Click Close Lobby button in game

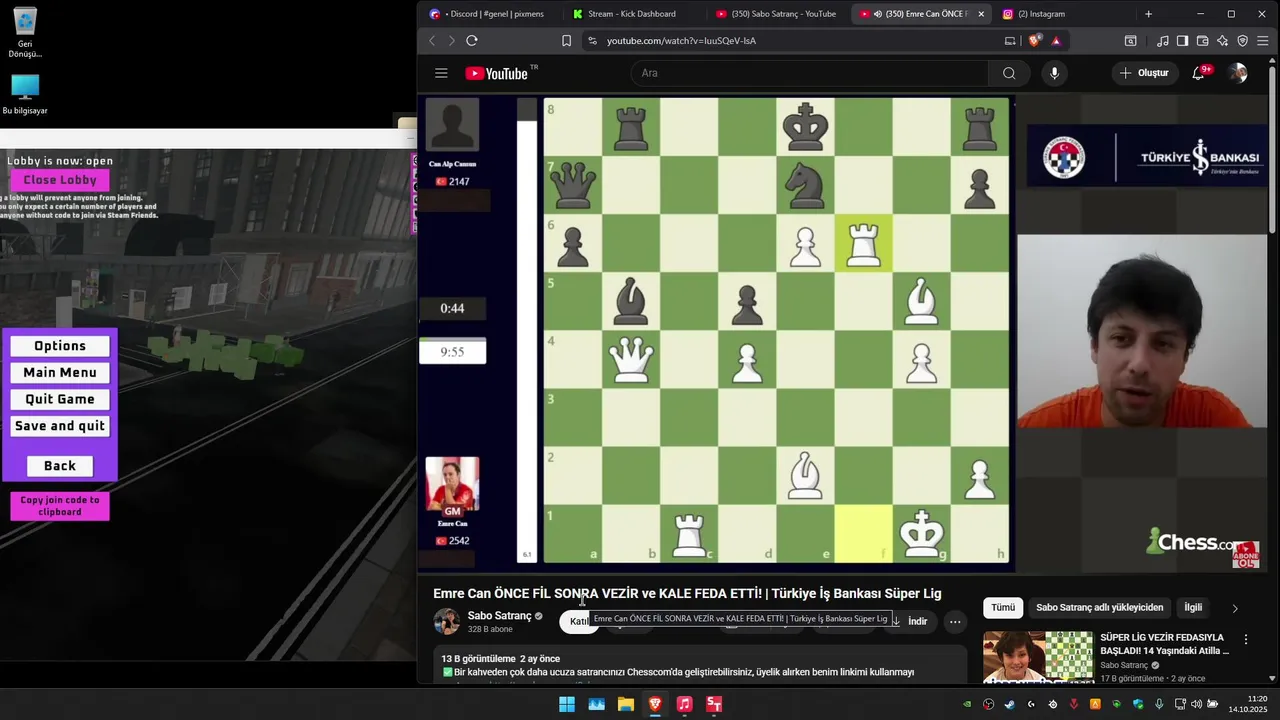point(60,180)
